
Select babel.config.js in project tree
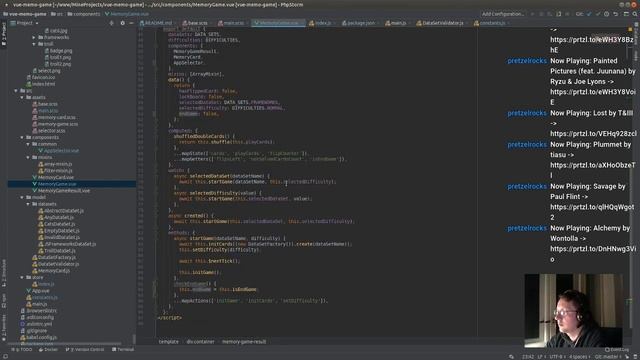(39, 338)
